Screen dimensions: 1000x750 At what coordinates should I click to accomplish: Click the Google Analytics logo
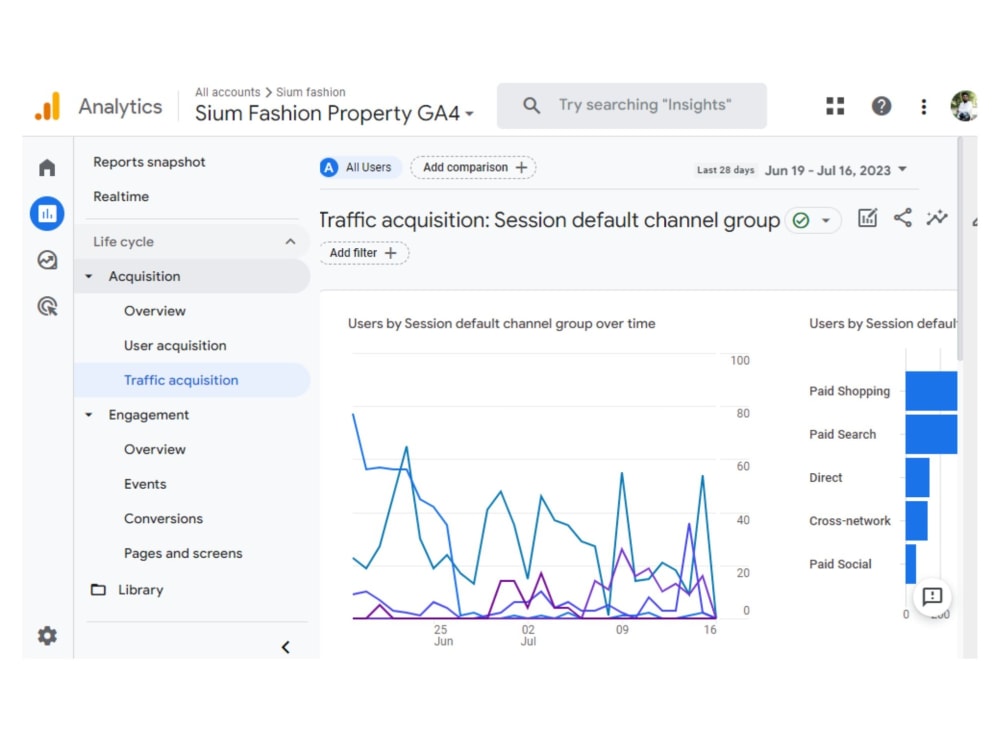pos(47,106)
